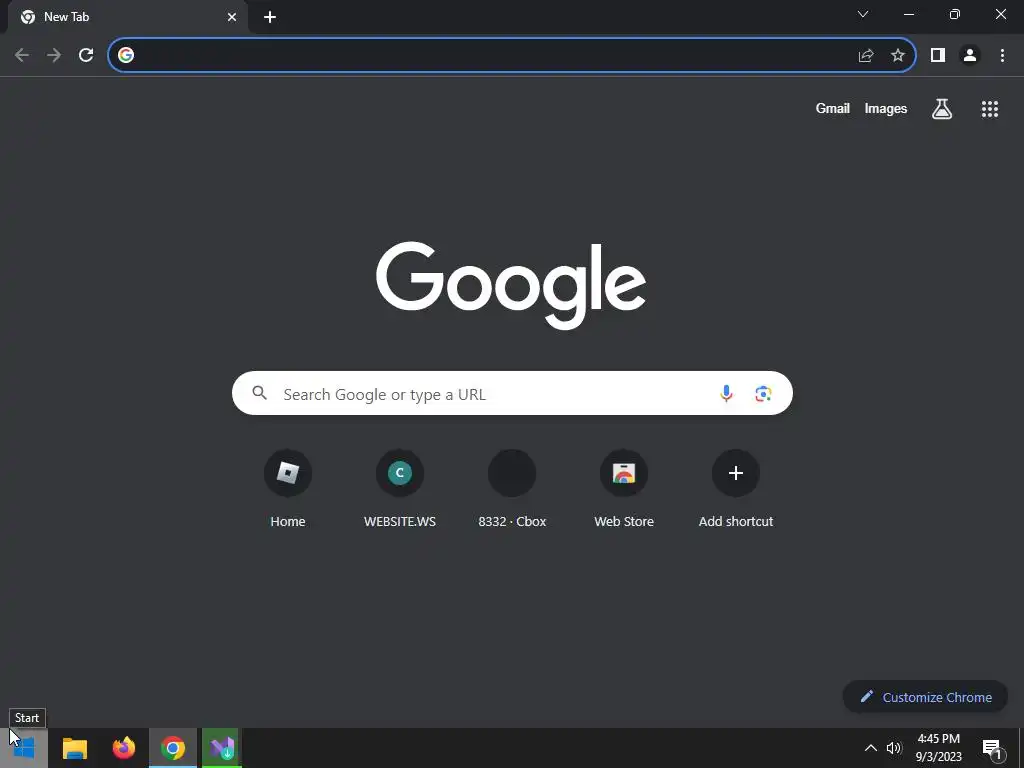
Task: Open the Web Store shortcut
Action: pyautogui.click(x=624, y=487)
